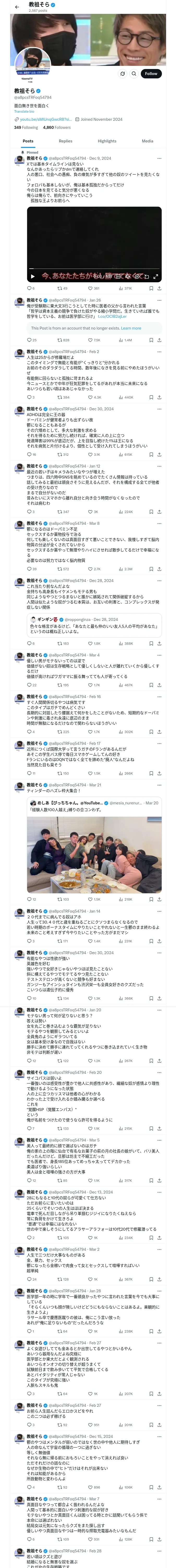Image resolution: width=176 pixels, height=1568 pixels.
Task: Open the search icon beside Follow
Action: [133, 74]
